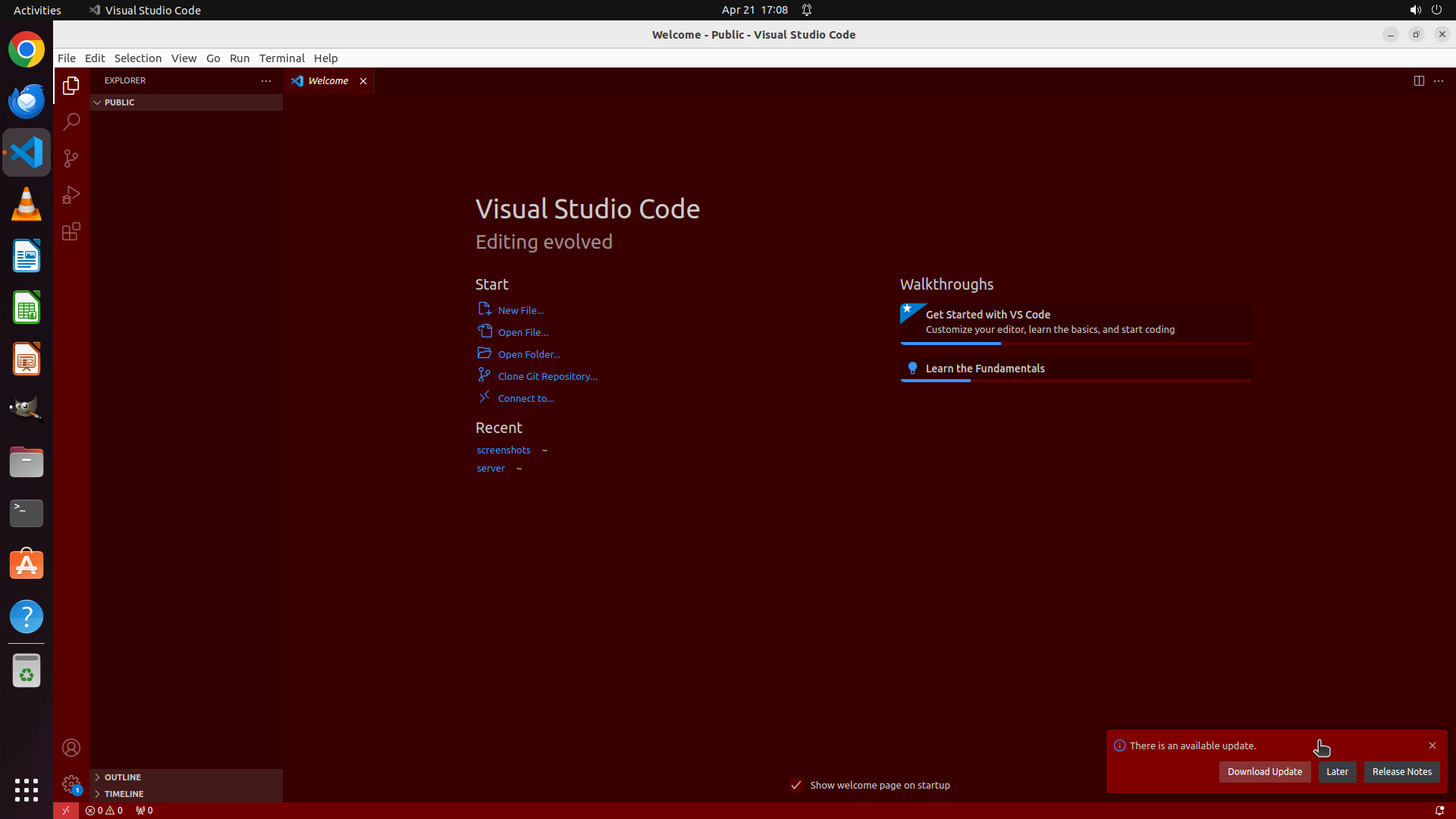Expand the OUTLINE section
The image size is (1456, 819).
pyautogui.click(x=122, y=777)
